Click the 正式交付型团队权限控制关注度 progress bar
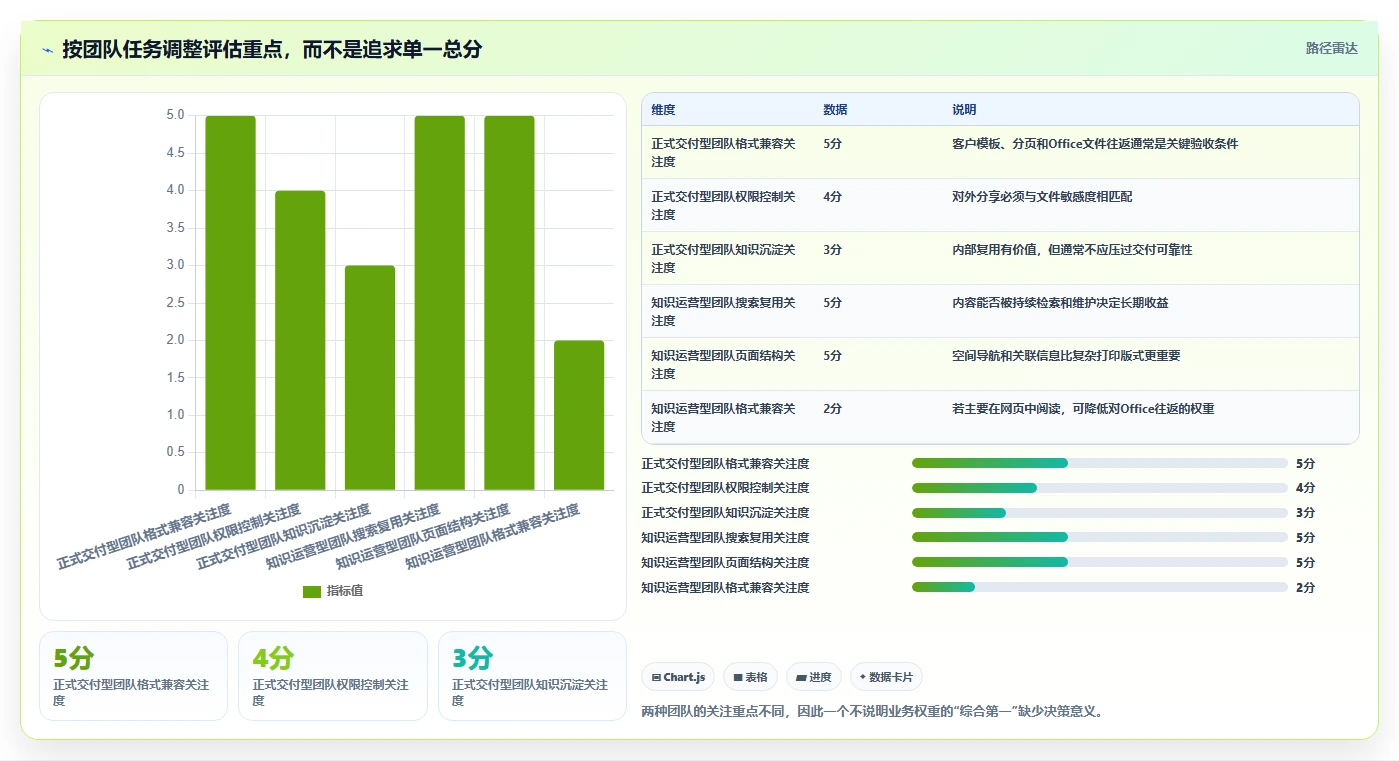Image resolution: width=1399 pixels, height=761 pixels. tap(1099, 488)
